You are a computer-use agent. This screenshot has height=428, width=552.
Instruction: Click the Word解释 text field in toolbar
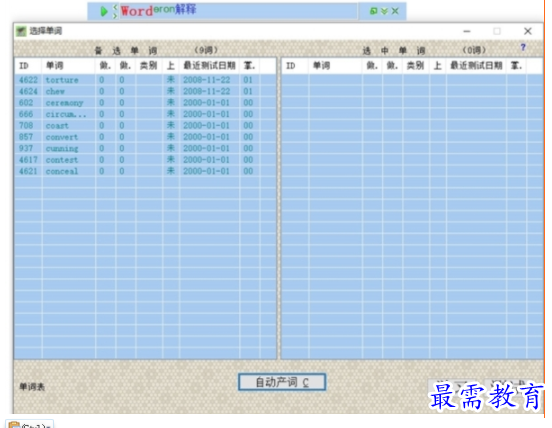(x=238, y=11)
